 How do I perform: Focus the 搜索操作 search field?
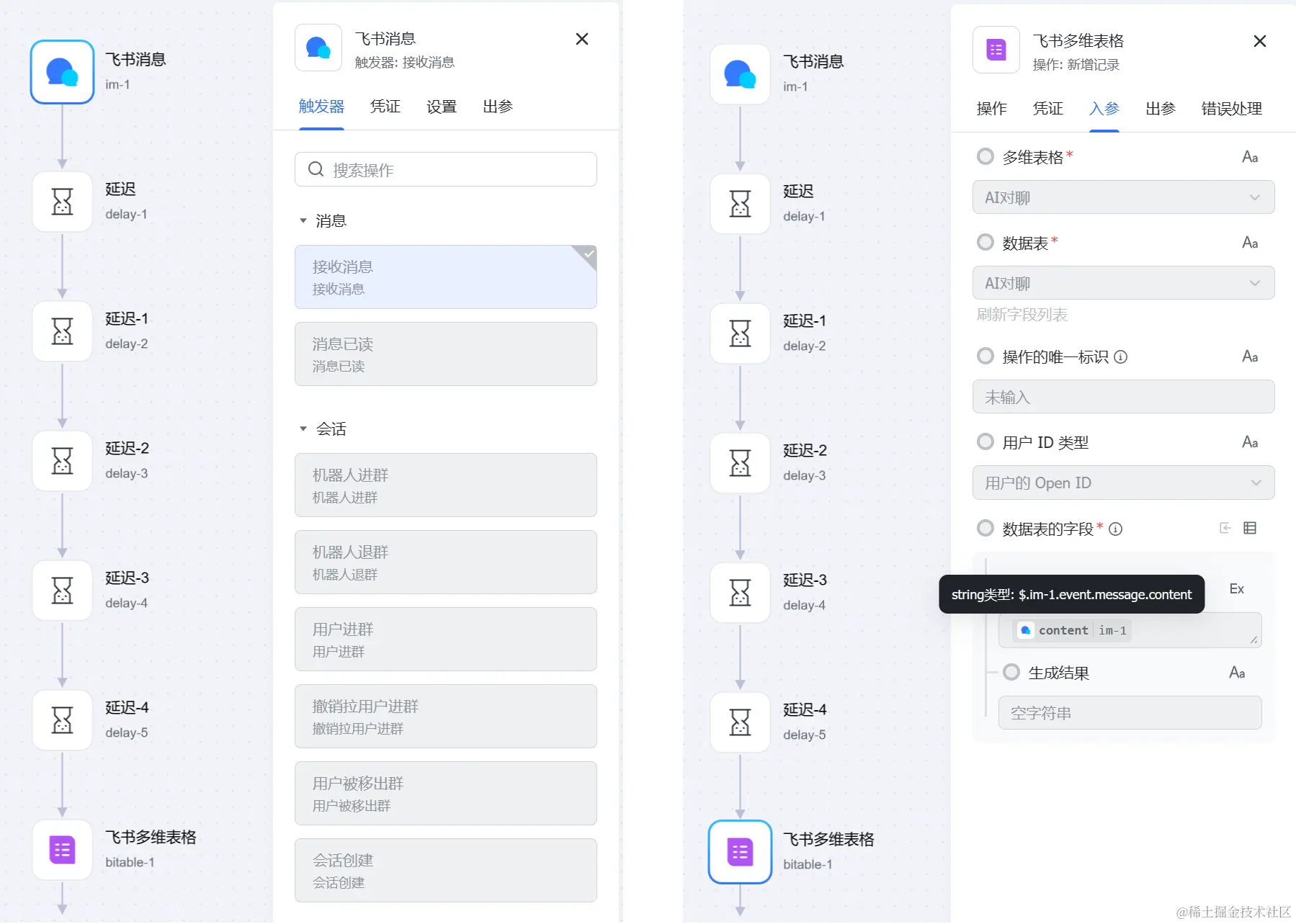coord(446,169)
